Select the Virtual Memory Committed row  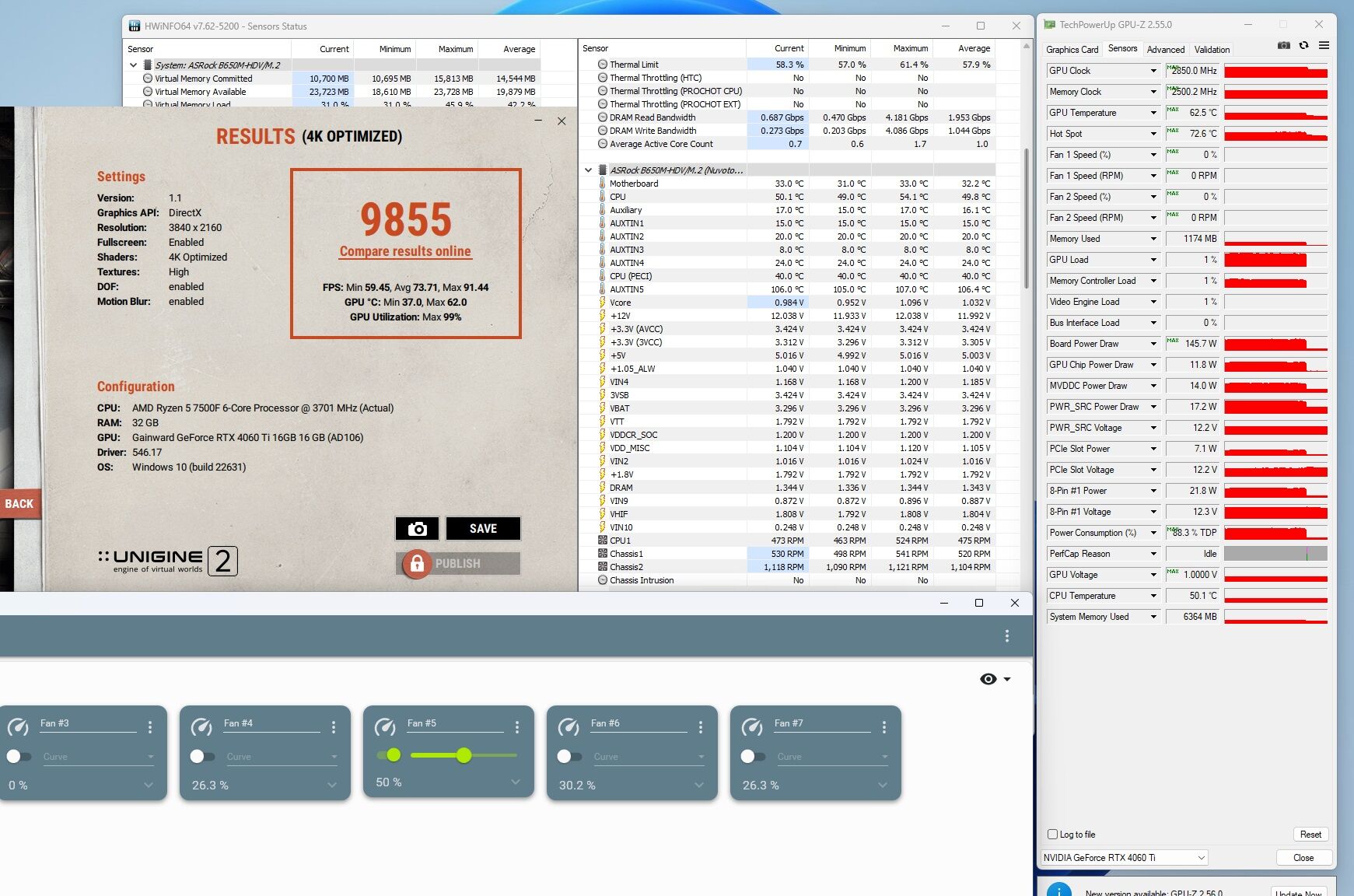coord(333,79)
